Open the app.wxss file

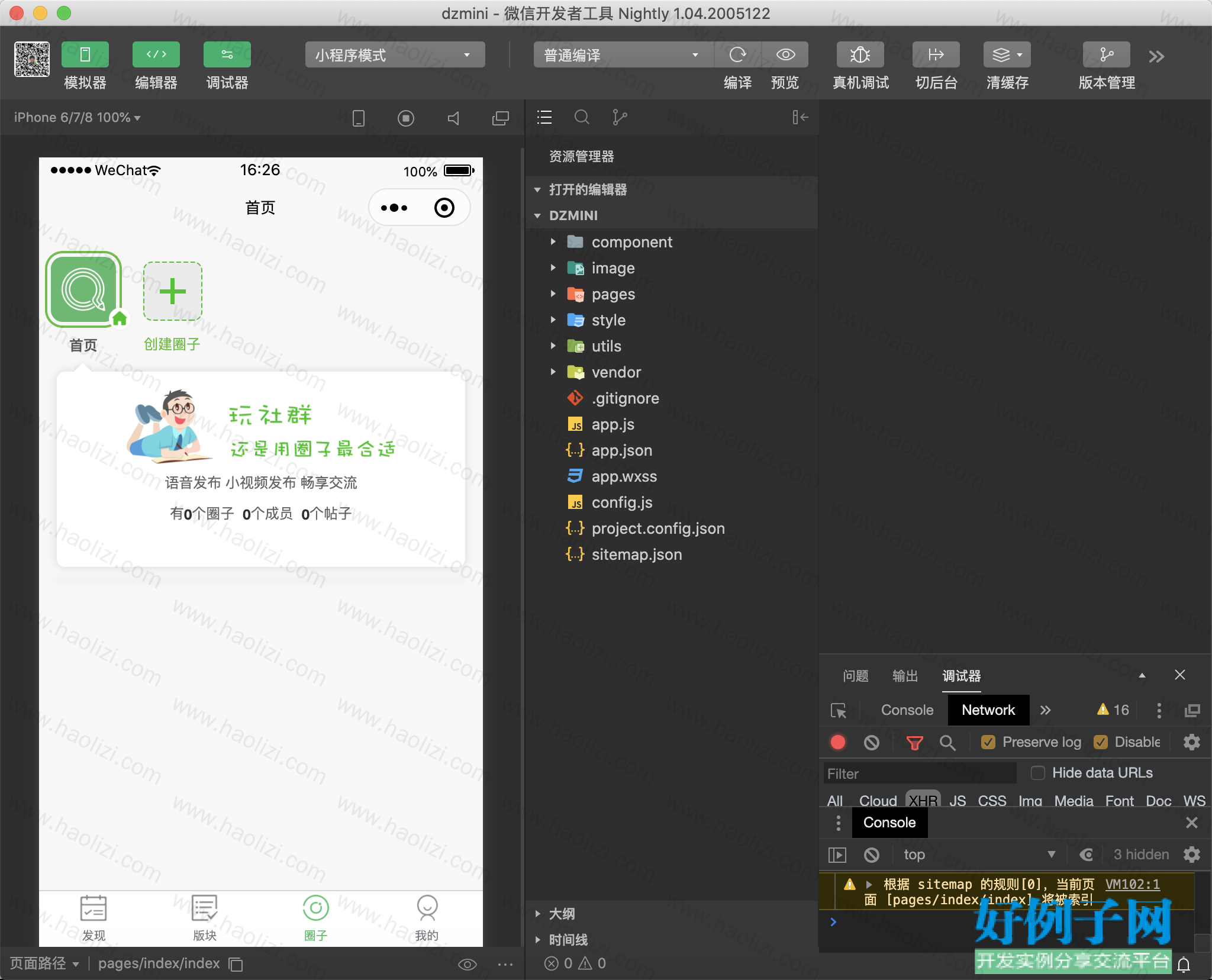(x=672, y=476)
